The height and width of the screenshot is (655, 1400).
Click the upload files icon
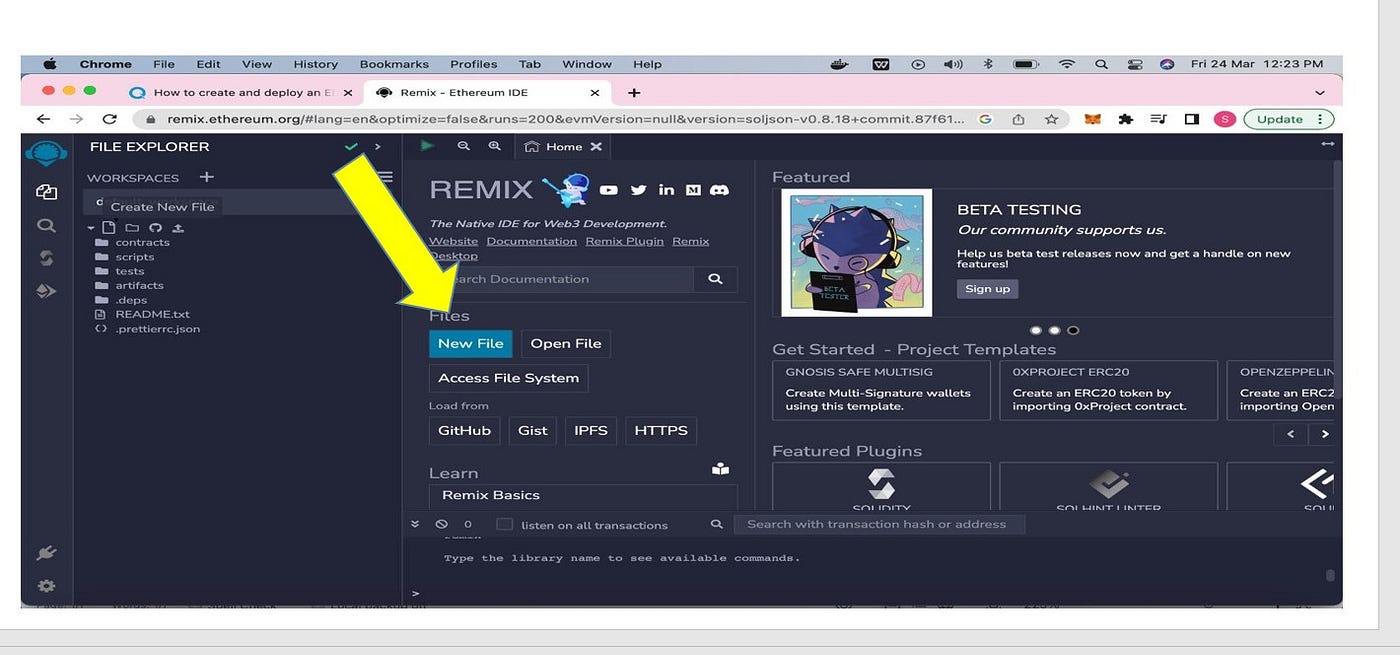pyautogui.click(x=178, y=228)
